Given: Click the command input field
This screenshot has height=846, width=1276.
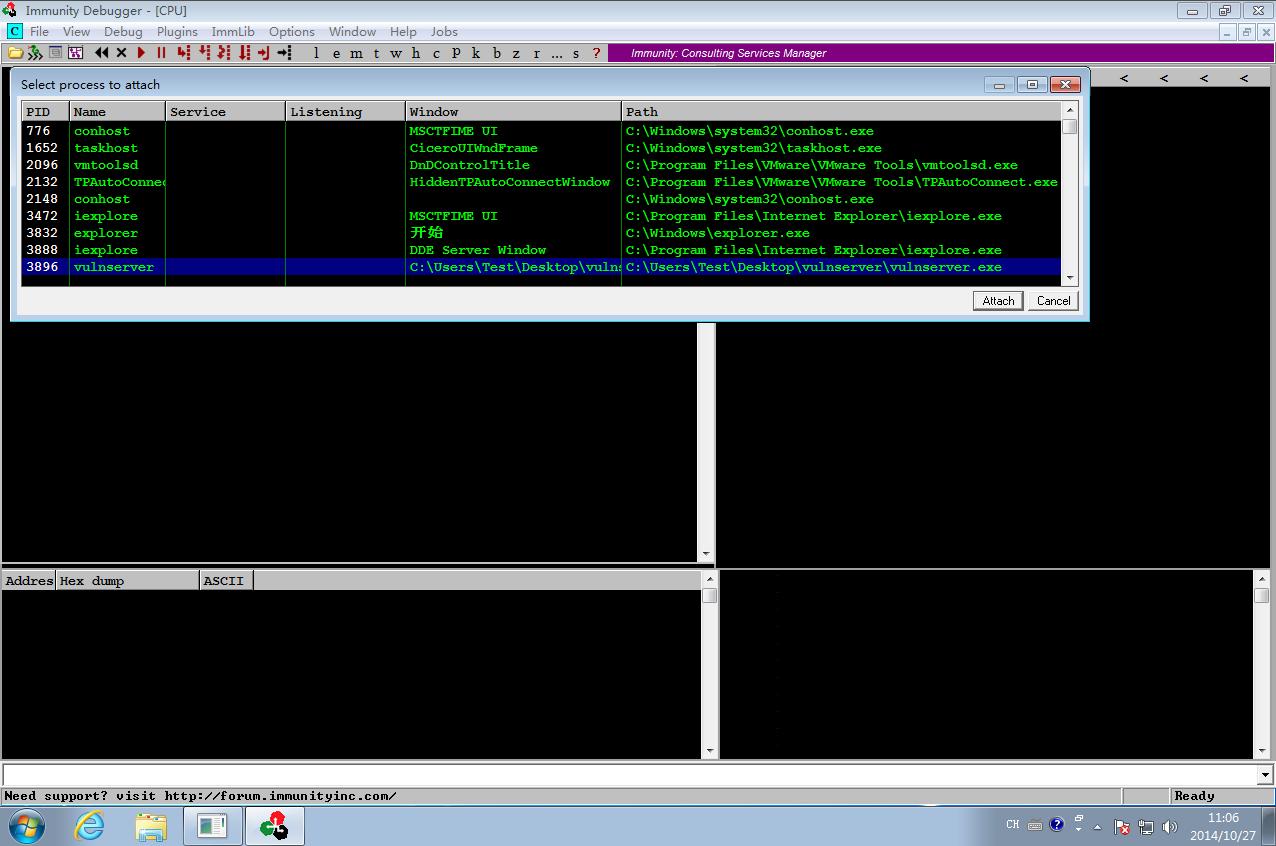Looking at the screenshot, I should click(630, 775).
